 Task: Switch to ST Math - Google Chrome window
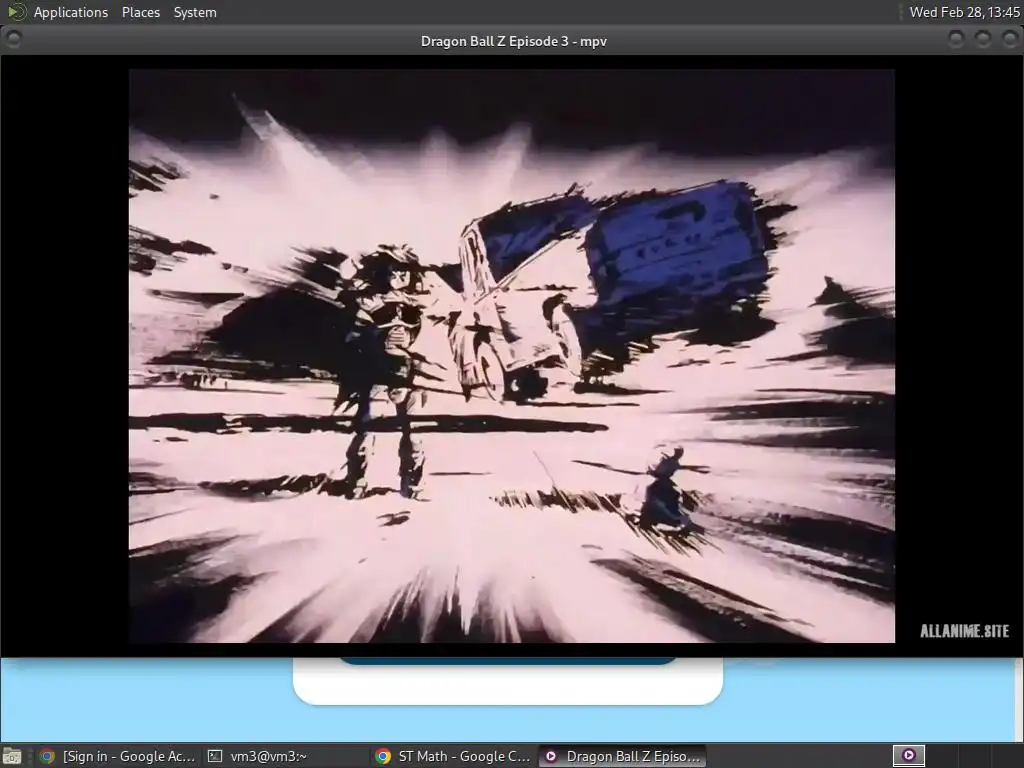click(x=453, y=756)
